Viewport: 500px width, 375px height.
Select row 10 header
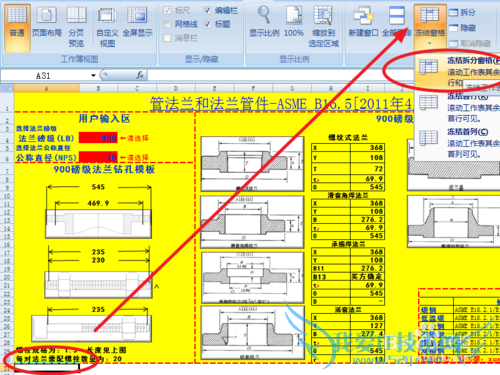[x=7, y=196]
